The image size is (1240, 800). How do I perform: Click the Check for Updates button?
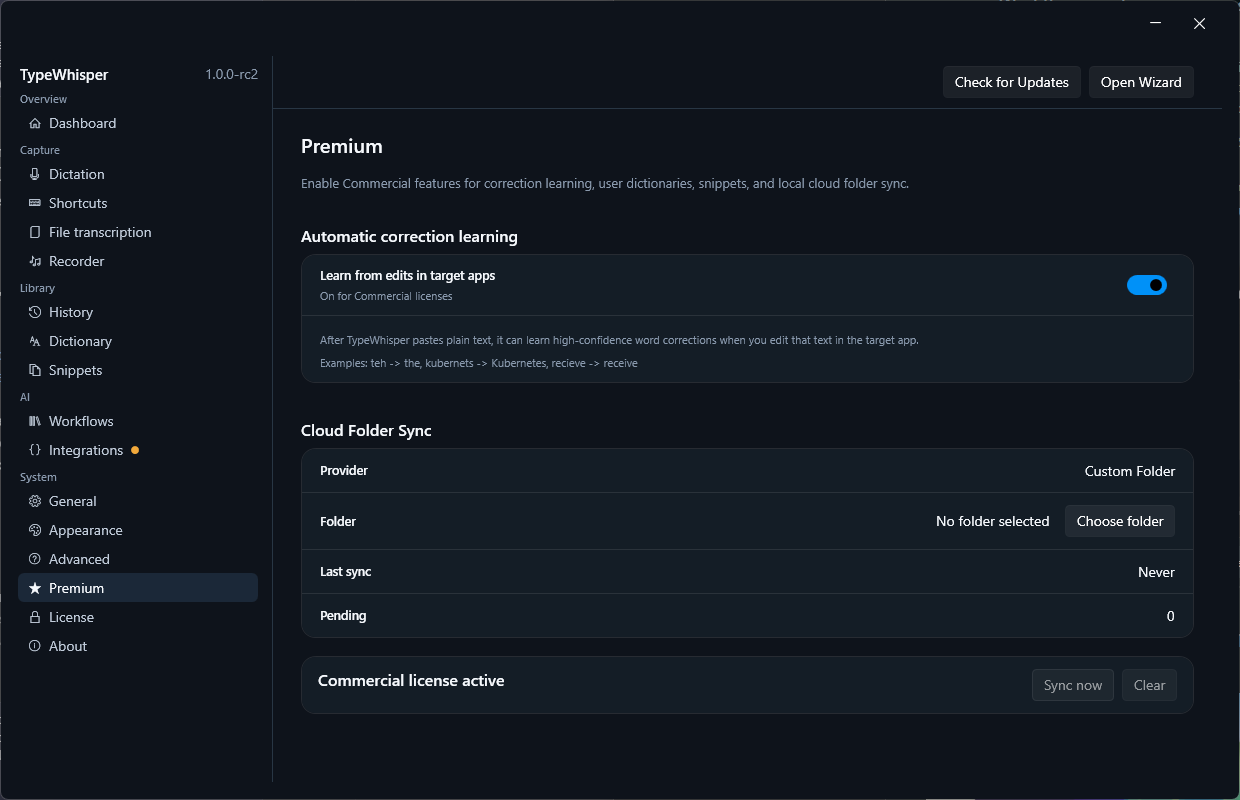(1012, 82)
